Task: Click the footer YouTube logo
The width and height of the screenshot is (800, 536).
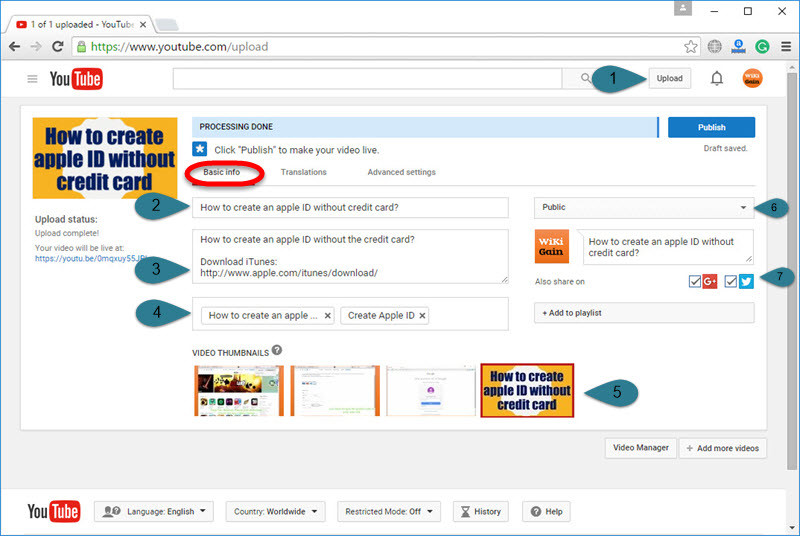Action: pyautogui.click(x=54, y=511)
